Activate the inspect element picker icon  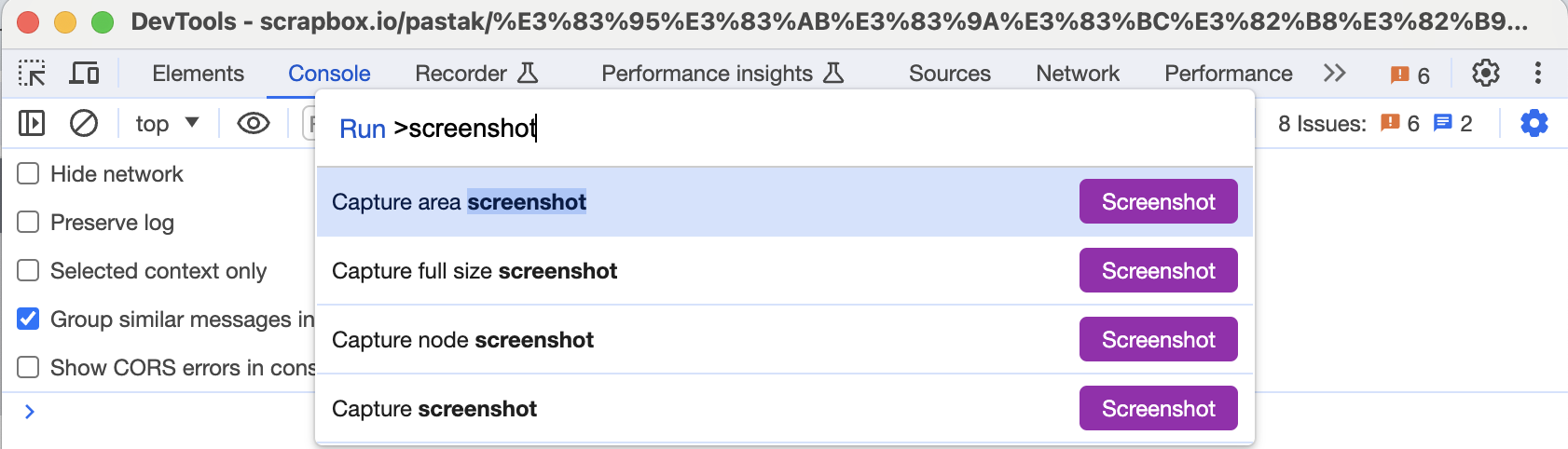click(32, 74)
